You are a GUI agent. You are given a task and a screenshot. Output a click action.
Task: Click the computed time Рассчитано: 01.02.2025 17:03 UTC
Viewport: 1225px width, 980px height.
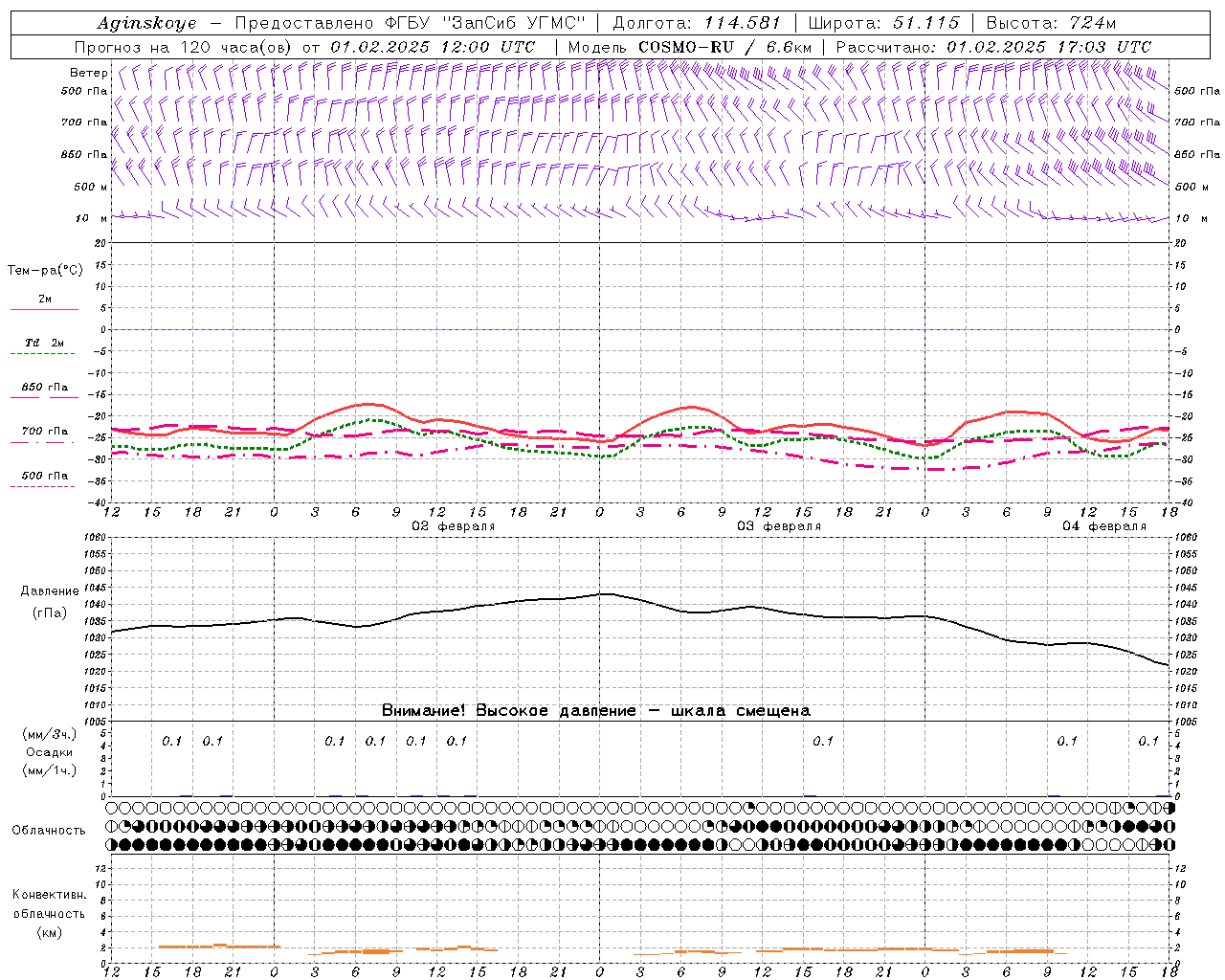(x=993, y=47)
